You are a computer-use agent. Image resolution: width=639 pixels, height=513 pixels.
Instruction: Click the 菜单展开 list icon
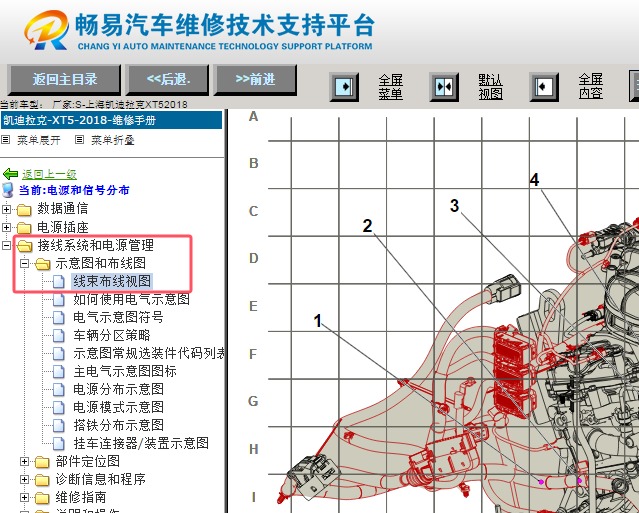(6, 140)
